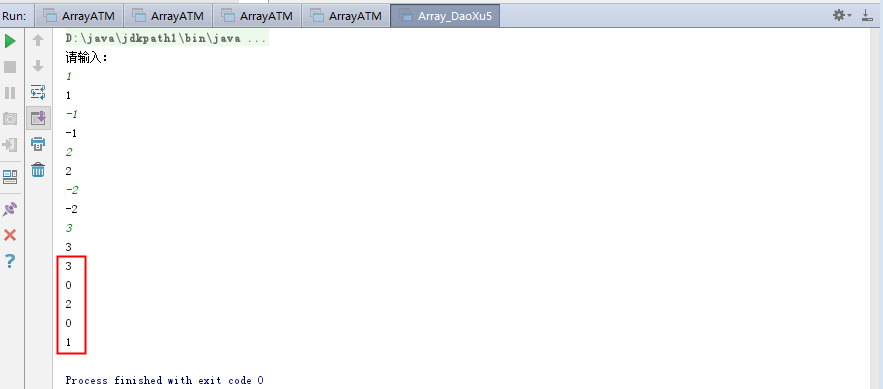Click the green italic 2 input line
883x389 pixels.
(x=69, y=152)
